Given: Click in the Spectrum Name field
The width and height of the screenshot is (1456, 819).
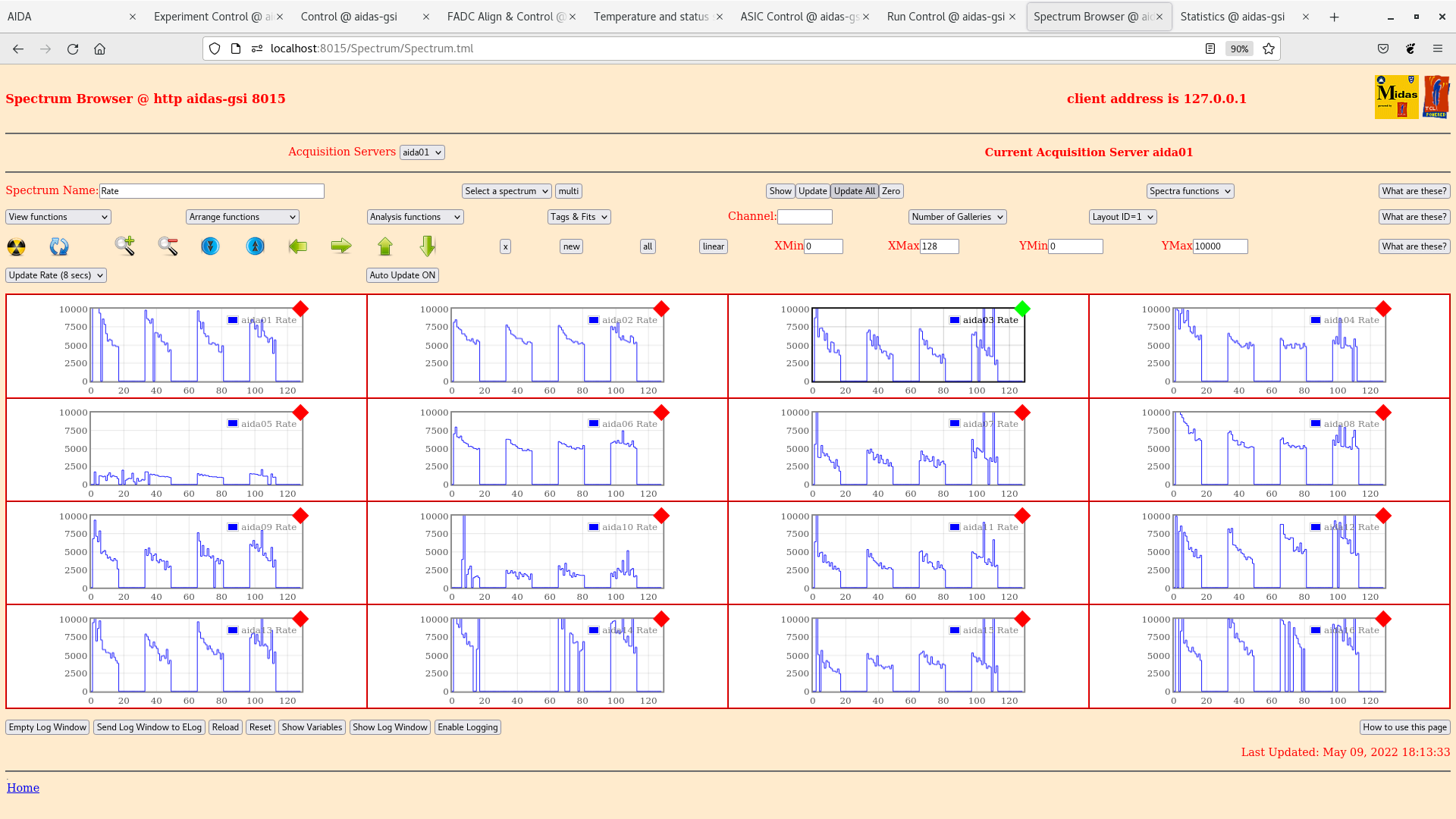Looking at the screenshot, I should [x=212, y=191].
